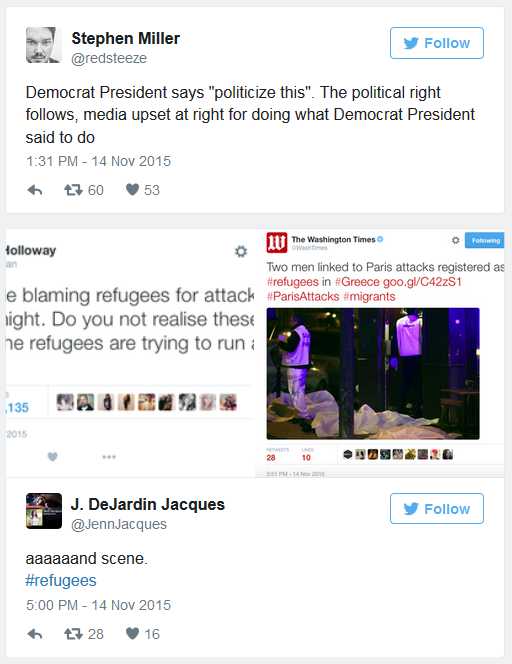Reply to Stephen Miller's tweet

pyautogui.click(x=35, y=191)
